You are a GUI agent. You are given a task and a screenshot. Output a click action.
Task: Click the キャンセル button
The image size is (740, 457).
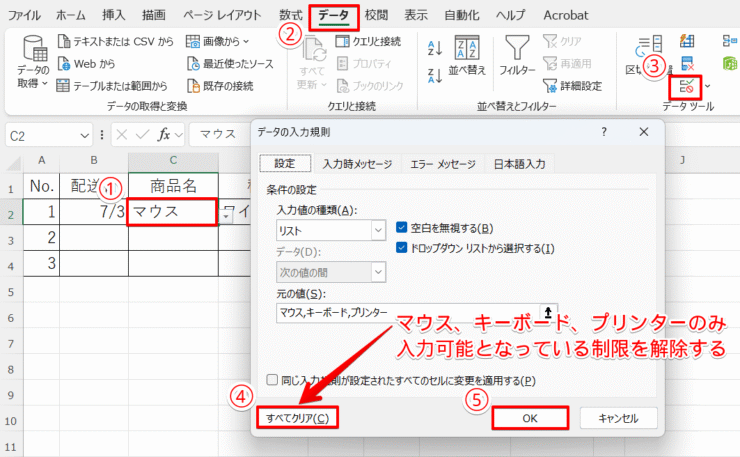click(618, 418)
